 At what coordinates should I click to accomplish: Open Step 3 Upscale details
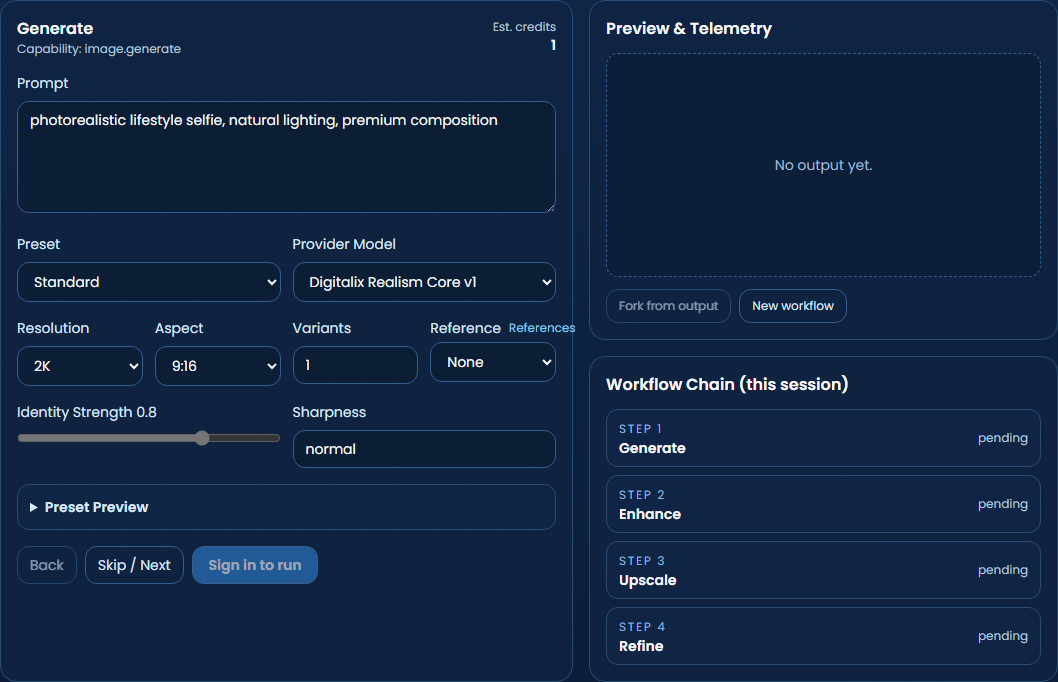tap(823, 569)
